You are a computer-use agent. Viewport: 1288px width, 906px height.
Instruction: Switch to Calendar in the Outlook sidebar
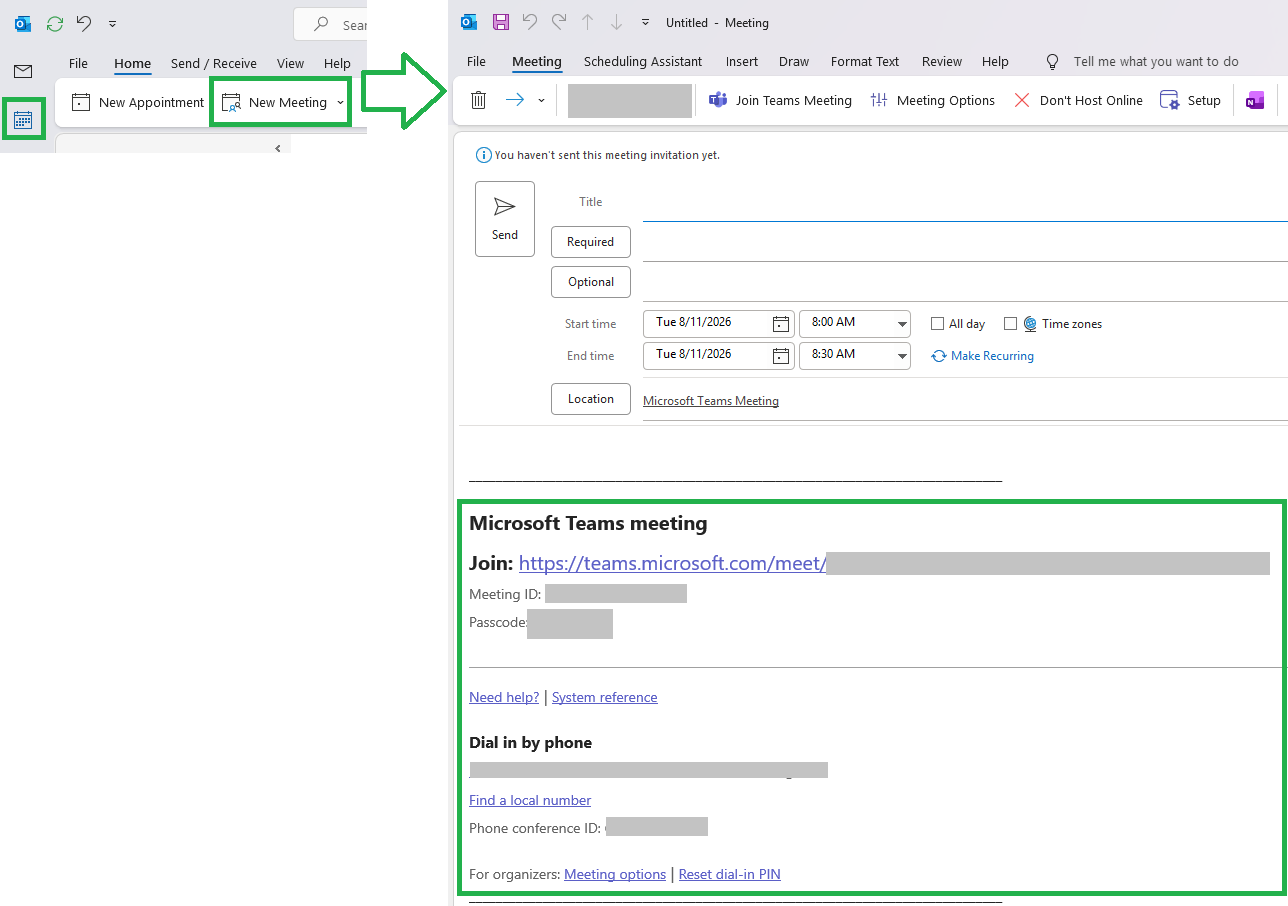click(x=23, y=120)
